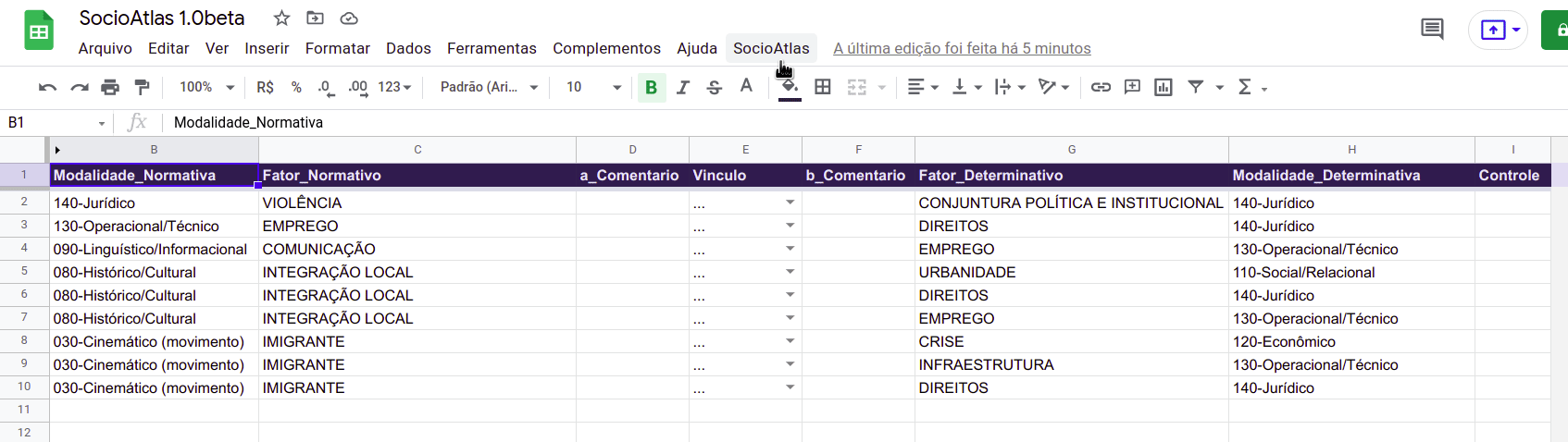The width and height of the screenshot is (1568, 442).
Task: Open font family dropdown Padrão
Action: (489, 87)
